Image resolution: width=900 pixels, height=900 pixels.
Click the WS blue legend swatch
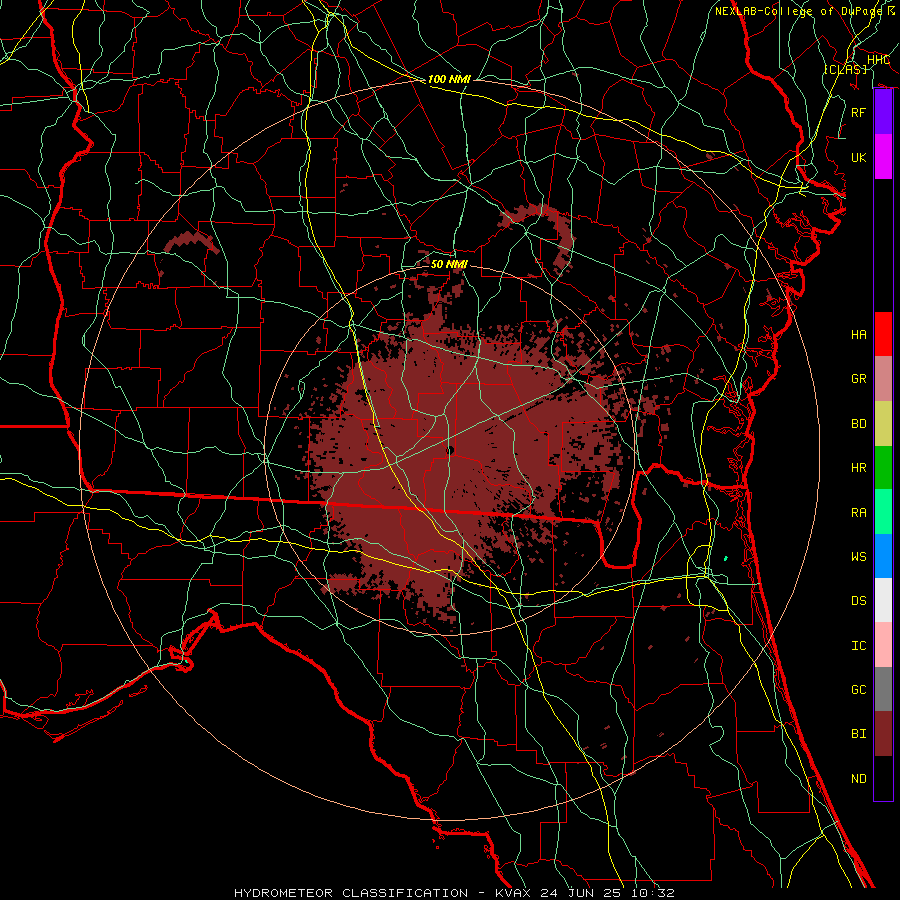[x=883, y=556]
